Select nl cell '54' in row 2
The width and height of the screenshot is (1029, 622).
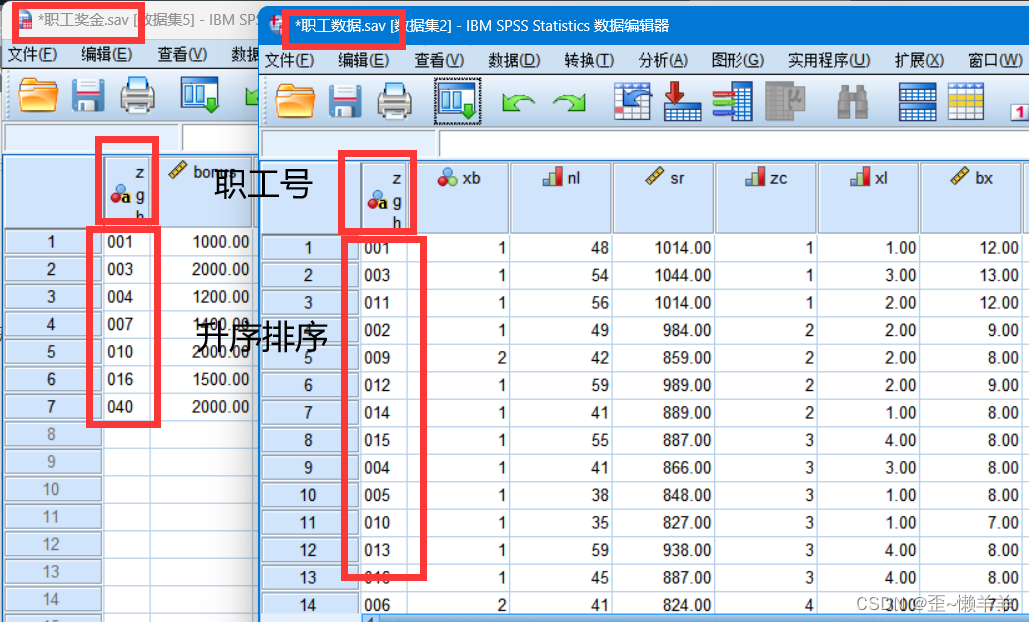561,275
